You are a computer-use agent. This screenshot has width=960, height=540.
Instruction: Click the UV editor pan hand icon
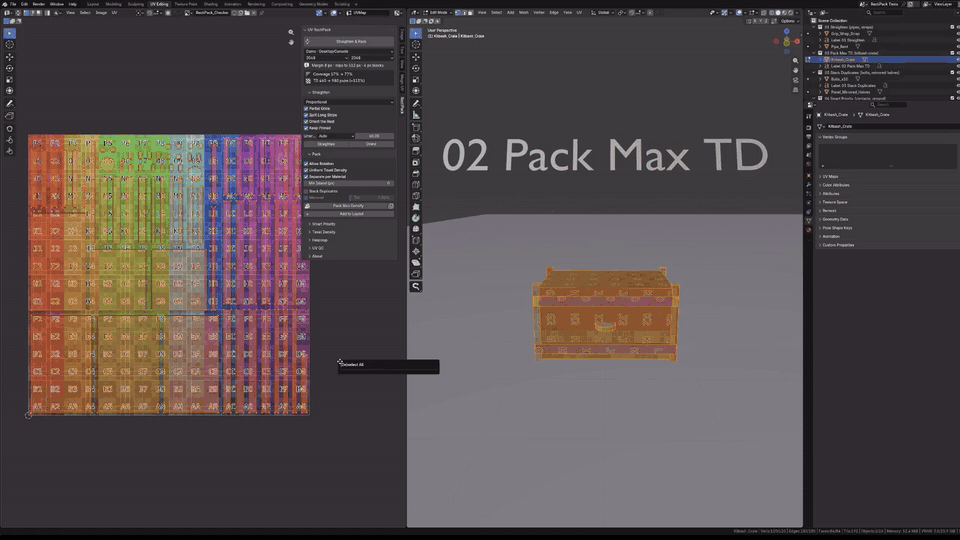click(x=291, y=42)
